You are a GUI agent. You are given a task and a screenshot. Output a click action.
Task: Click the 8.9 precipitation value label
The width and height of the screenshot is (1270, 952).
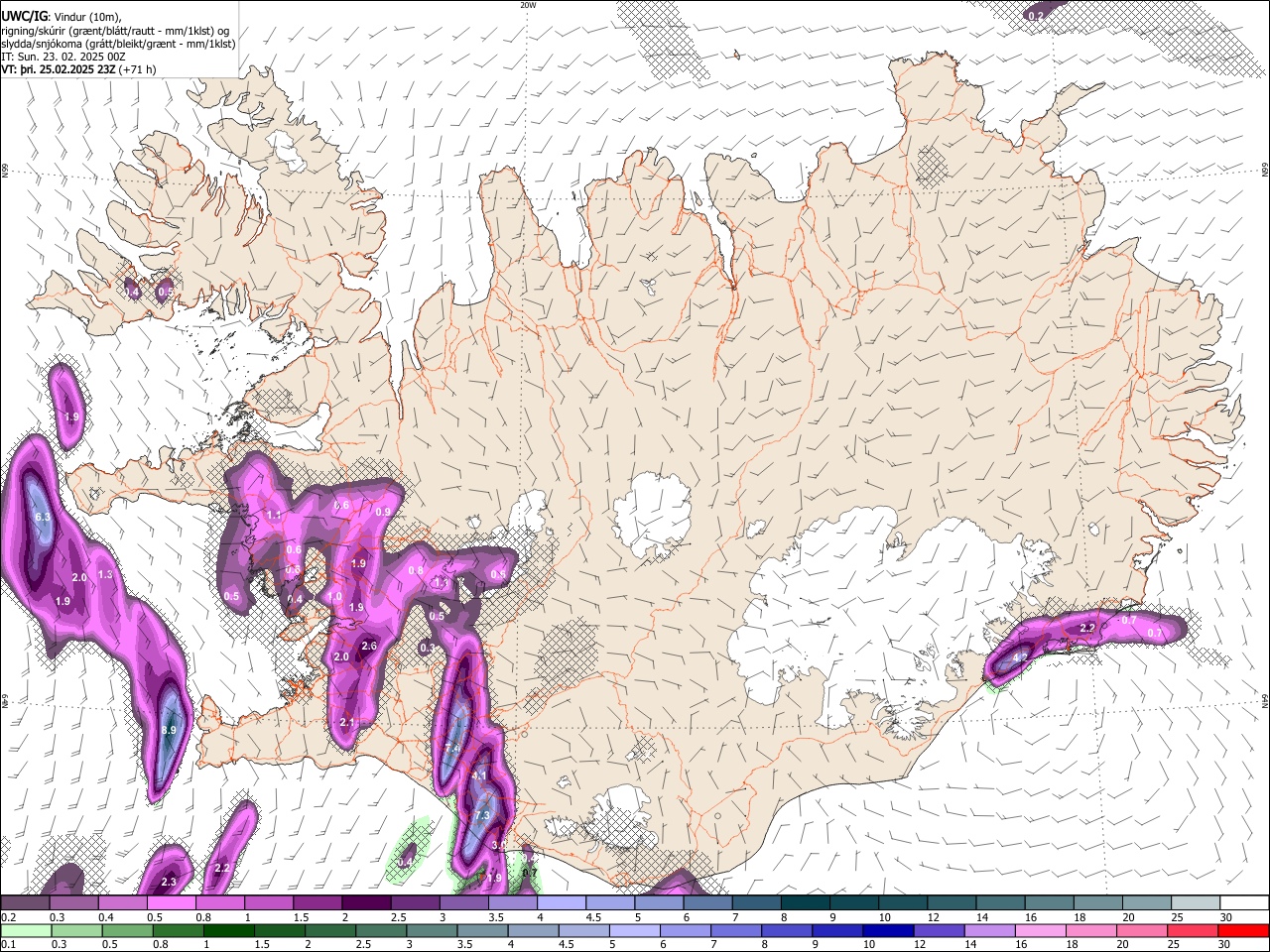[169, 731]
